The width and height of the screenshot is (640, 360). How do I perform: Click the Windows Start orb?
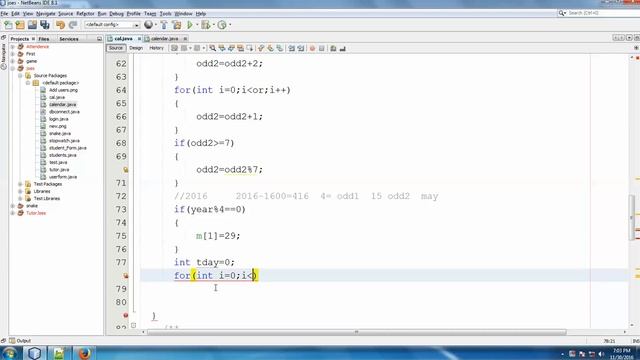click(x=9, y=353)
